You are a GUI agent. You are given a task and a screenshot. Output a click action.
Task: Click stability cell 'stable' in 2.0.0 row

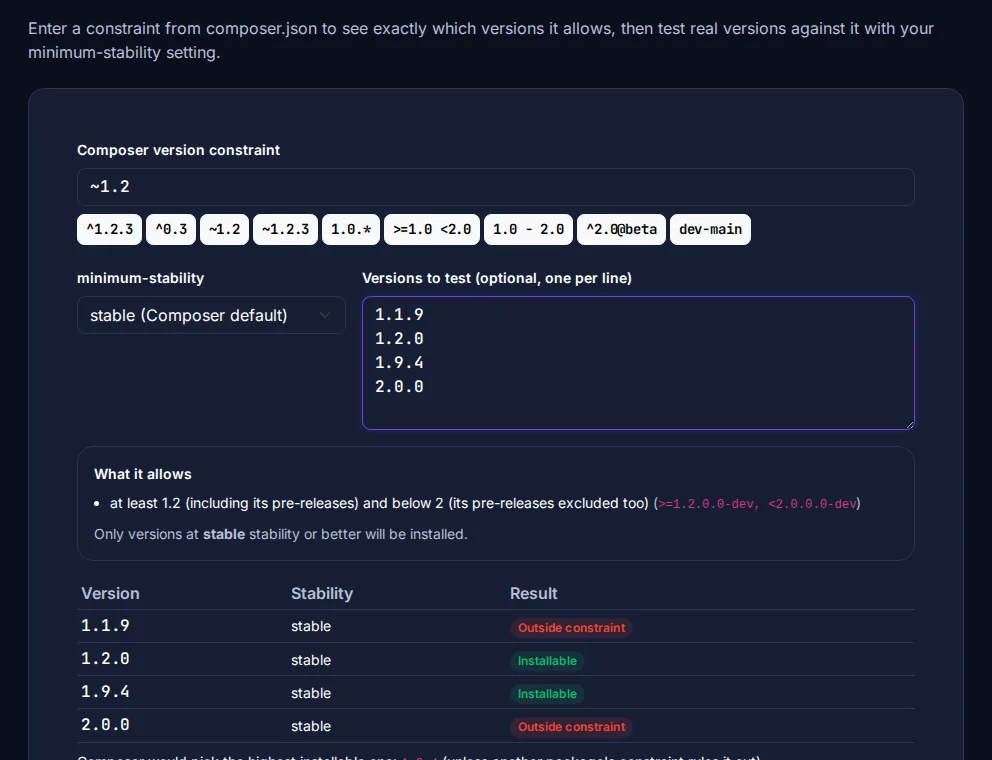311,726
